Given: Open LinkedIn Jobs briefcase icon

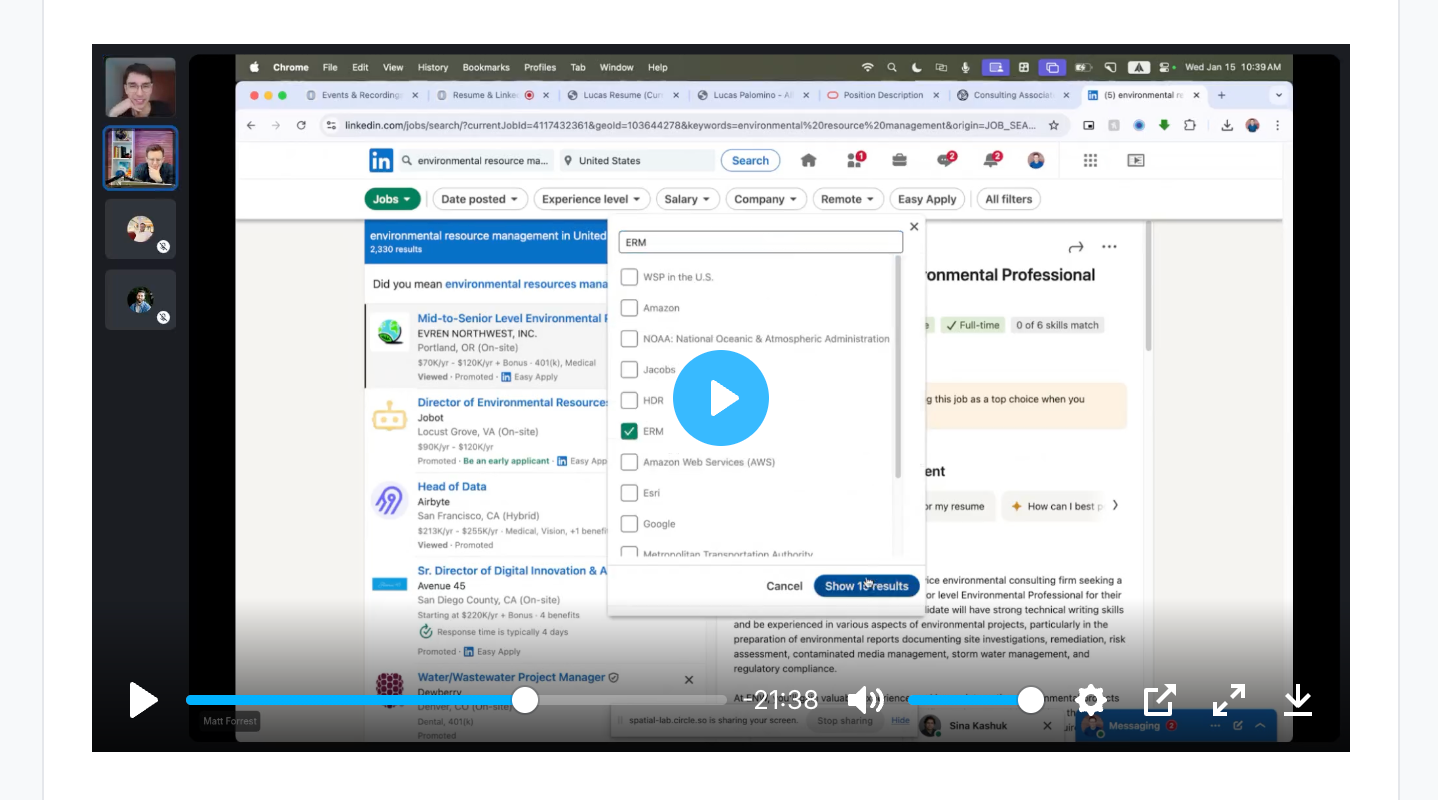Looking at the screenshot, I should coord(900,160).
